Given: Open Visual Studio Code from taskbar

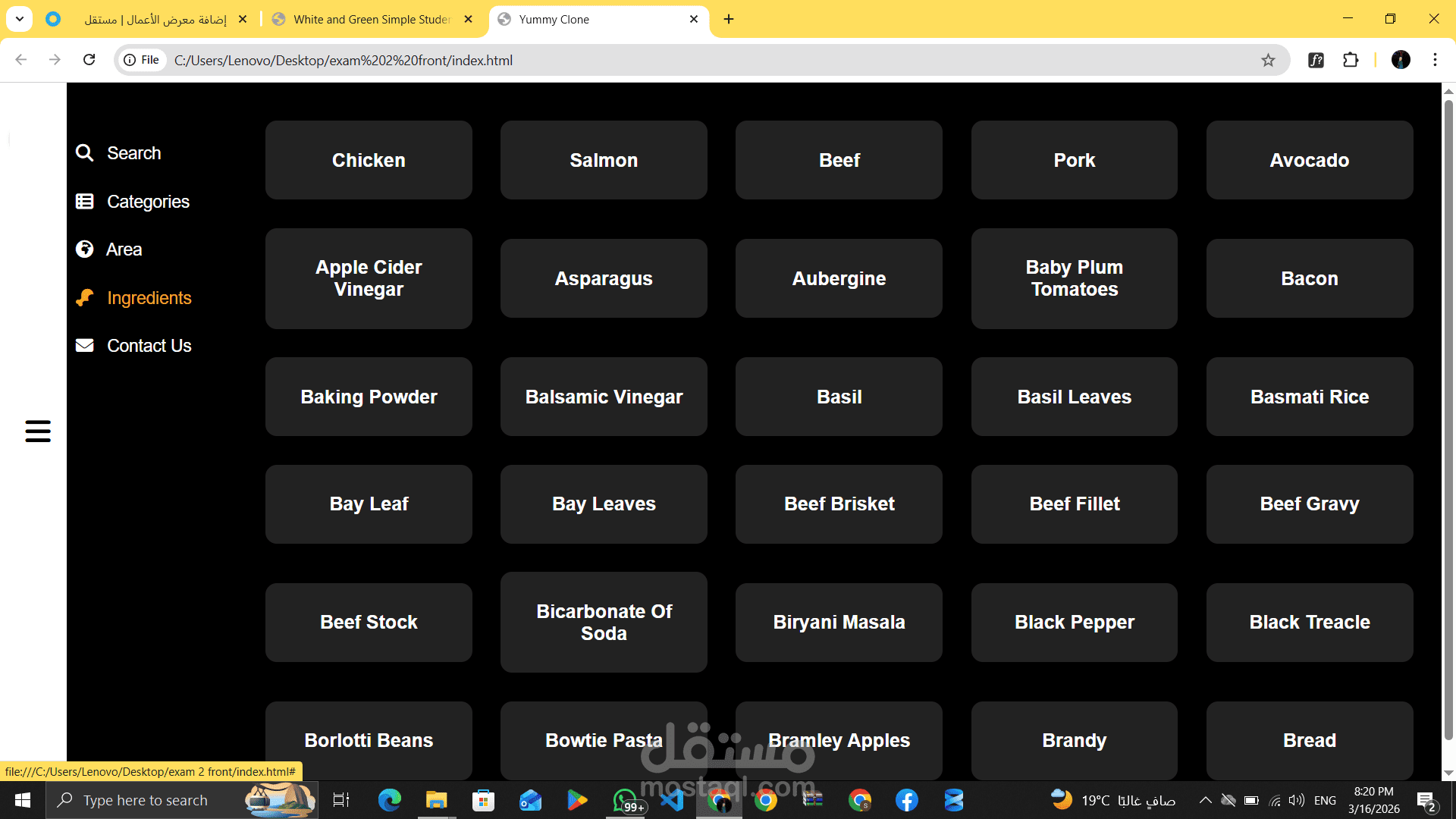Looking at the screenshot, I should [x=672, y=800].
